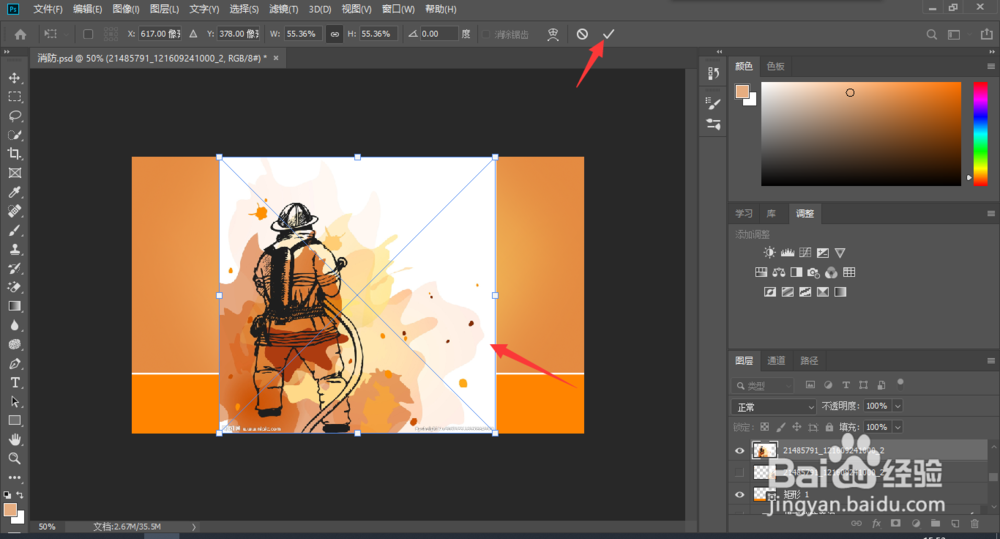
Task: Open the 文件(F) menu
Action: 48,9
